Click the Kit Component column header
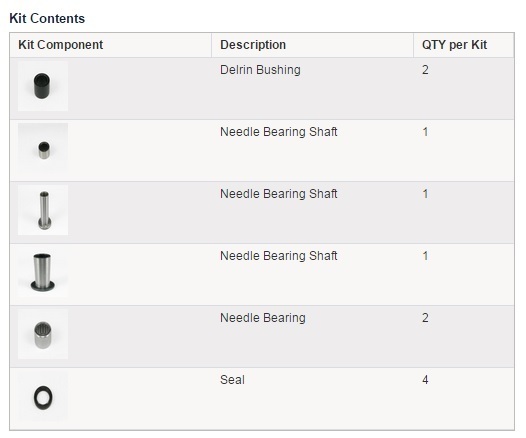Image resolution: width=526 pixels, height=438 pixels. coord(60,45)
